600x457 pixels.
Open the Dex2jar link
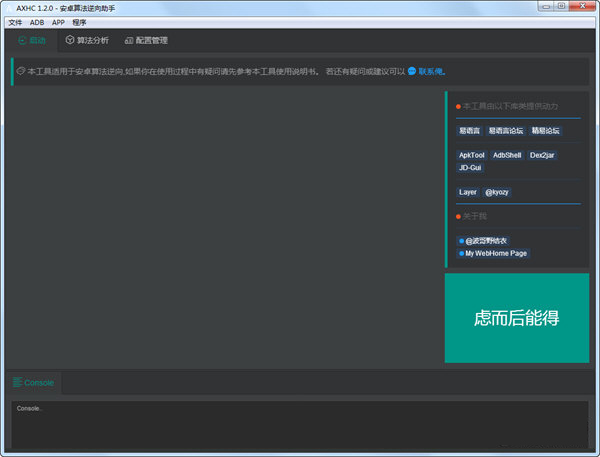click(543, 155)
